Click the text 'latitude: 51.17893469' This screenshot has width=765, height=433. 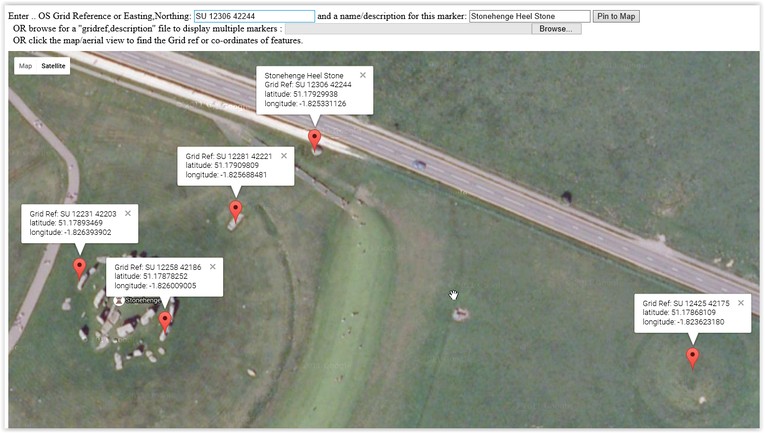tap(66, 222)
